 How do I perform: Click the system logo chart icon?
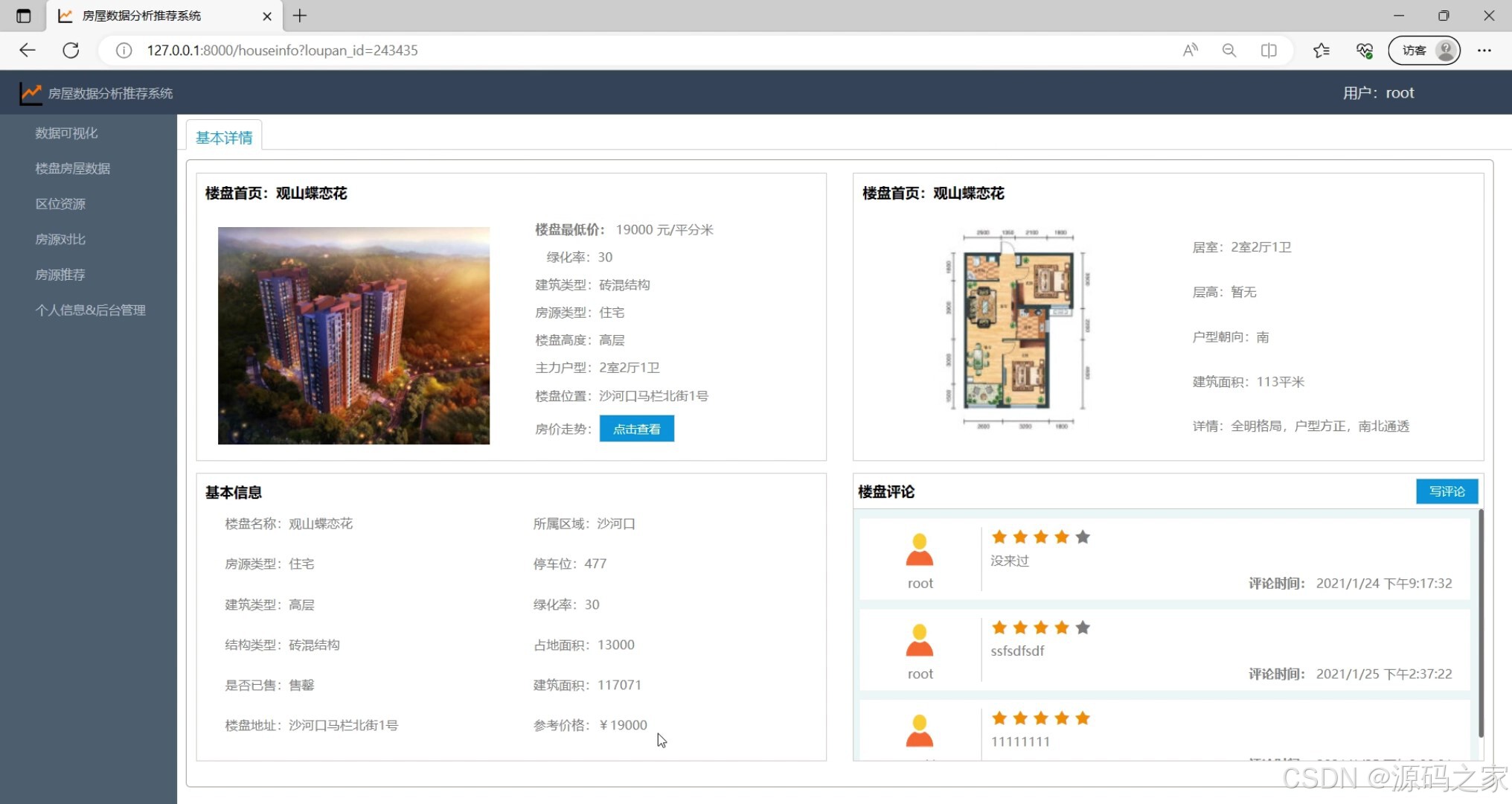click(31, 93)
